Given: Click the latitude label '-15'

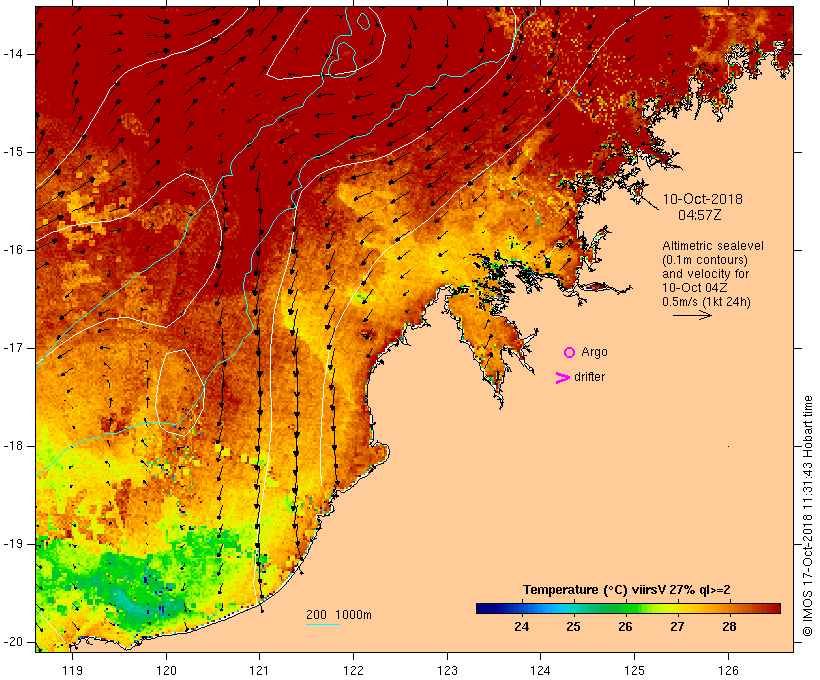Looking at the screenshot, I should point(12,152).
